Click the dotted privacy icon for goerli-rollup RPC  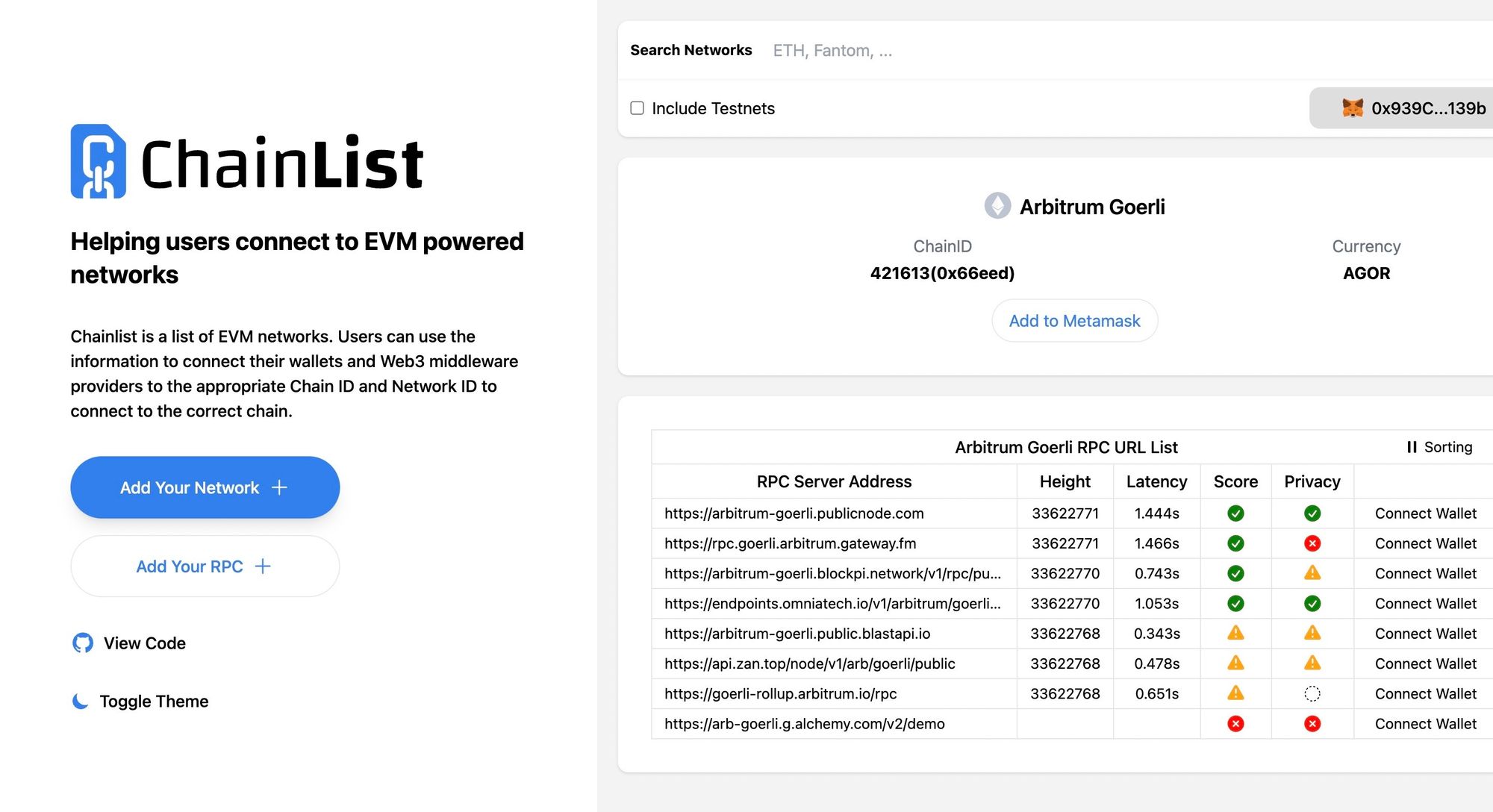1312,693
